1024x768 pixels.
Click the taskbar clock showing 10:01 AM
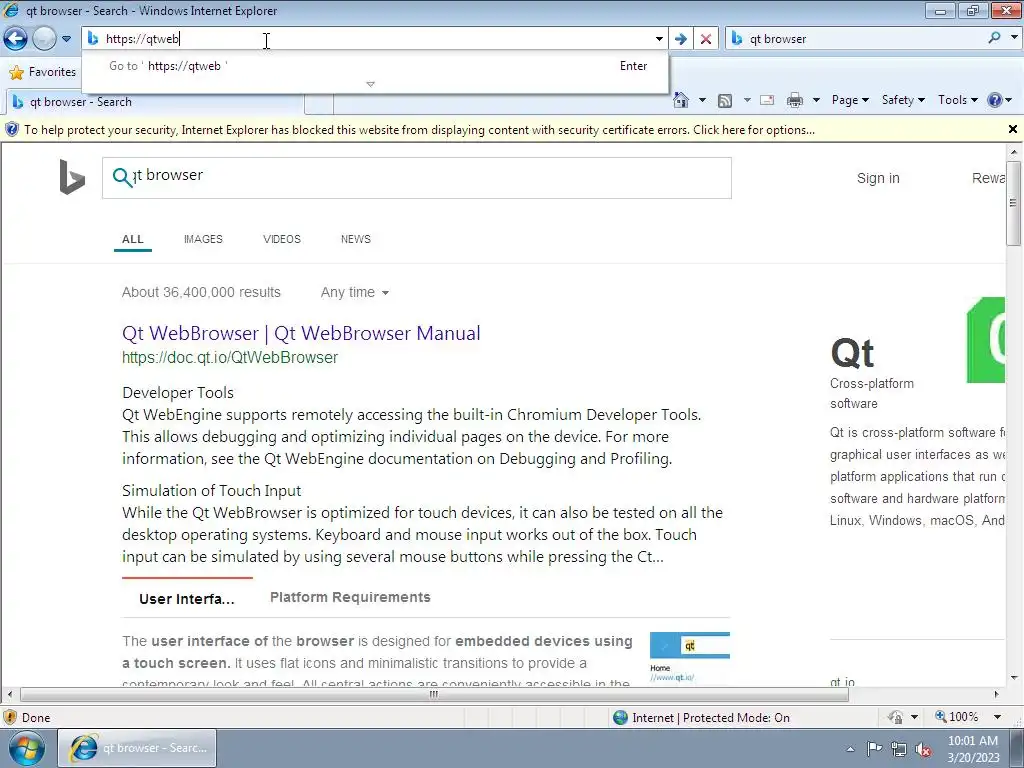coord(973,748)
